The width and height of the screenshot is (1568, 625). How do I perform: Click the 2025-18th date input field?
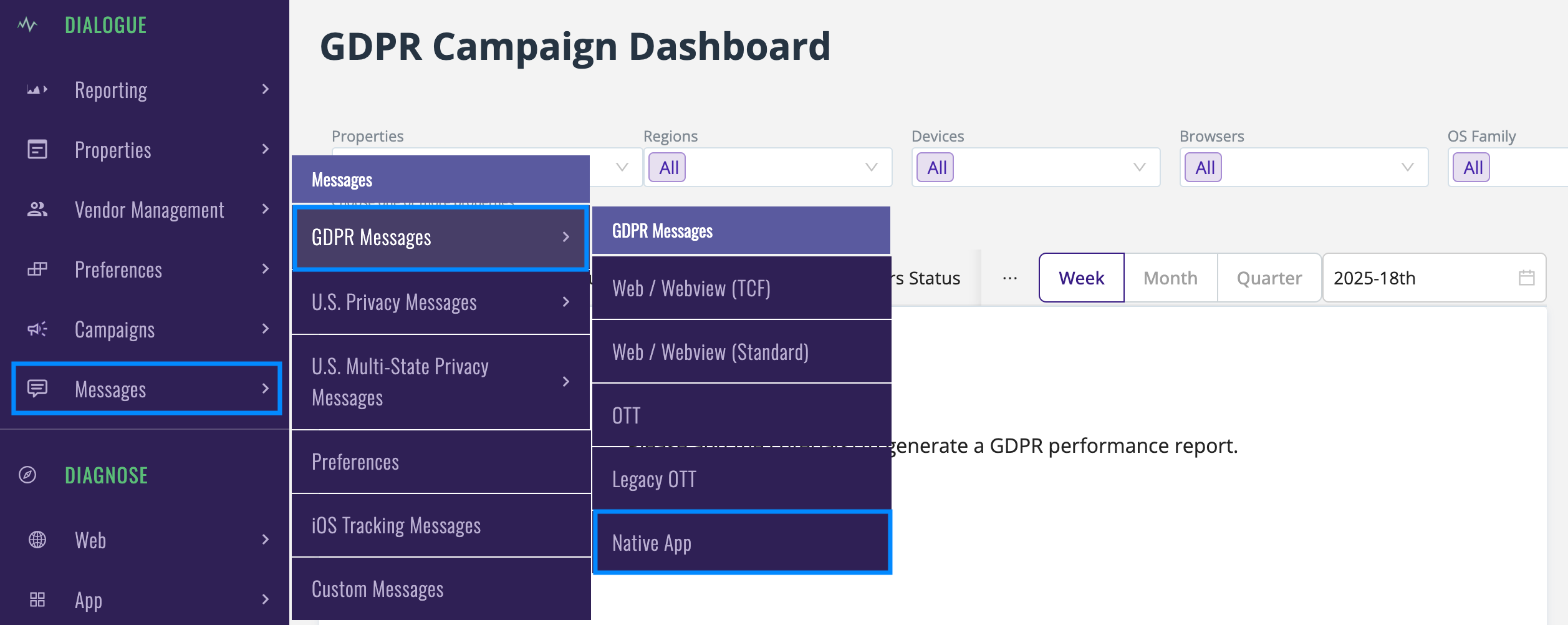[x=1434, y=278]
